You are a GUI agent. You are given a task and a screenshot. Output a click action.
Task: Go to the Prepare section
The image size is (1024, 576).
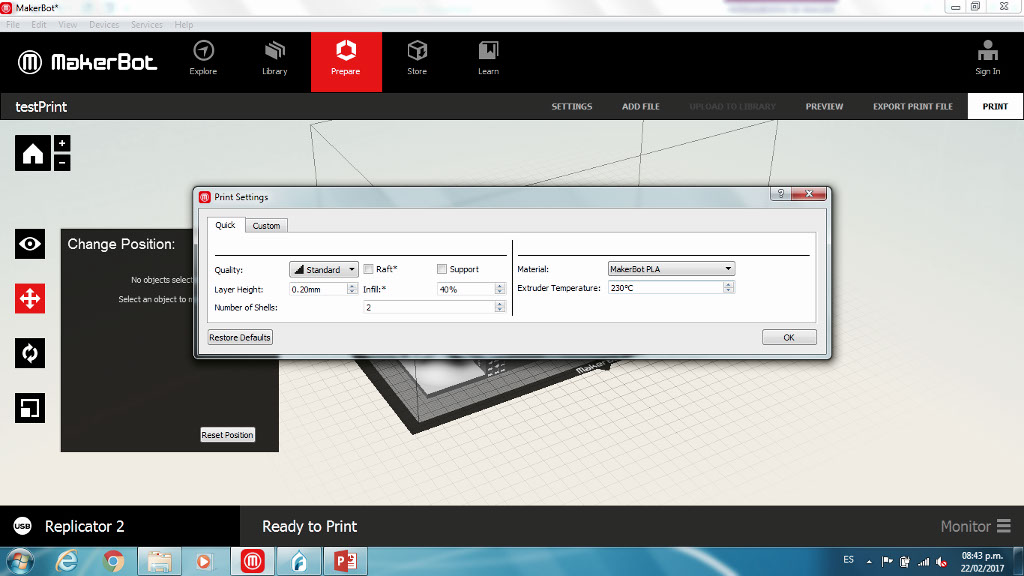click(x=346, y=61)
